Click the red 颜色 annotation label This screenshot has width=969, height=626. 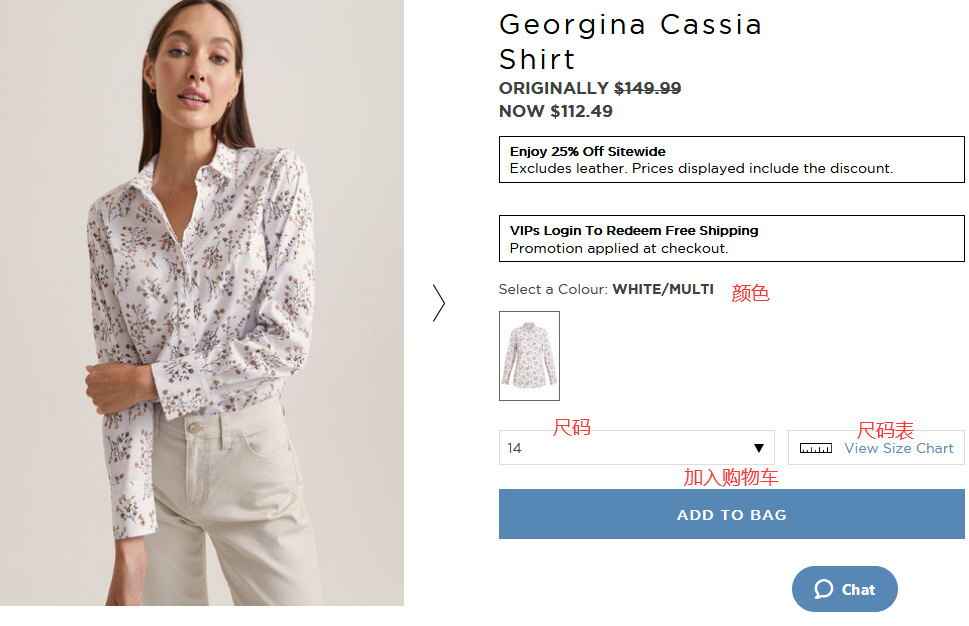coord(750,294)
